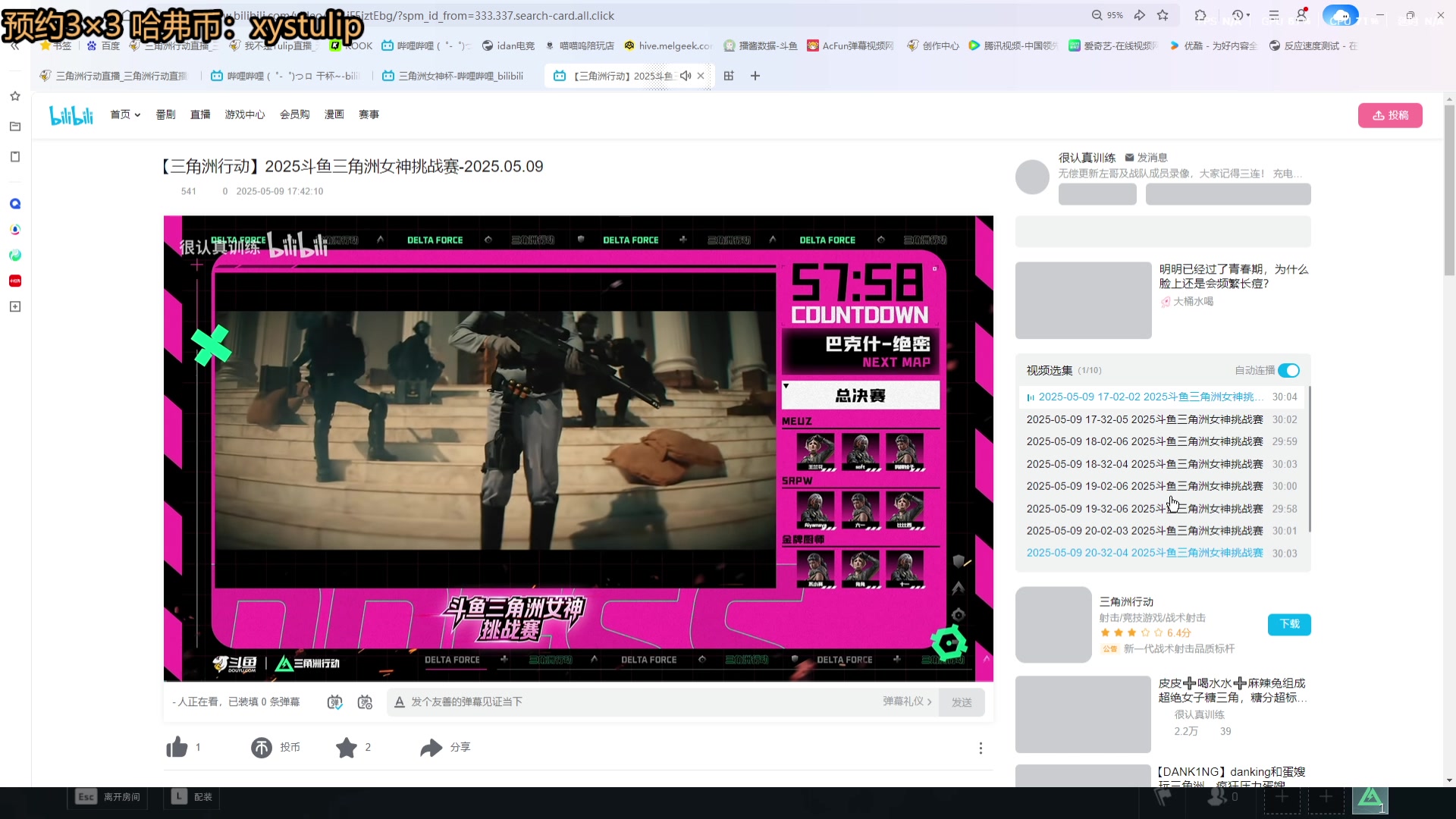Screen dimensions: 1456x819
Task: Click 发消息 next to uploader name
Action: (x=1146, y=158)
